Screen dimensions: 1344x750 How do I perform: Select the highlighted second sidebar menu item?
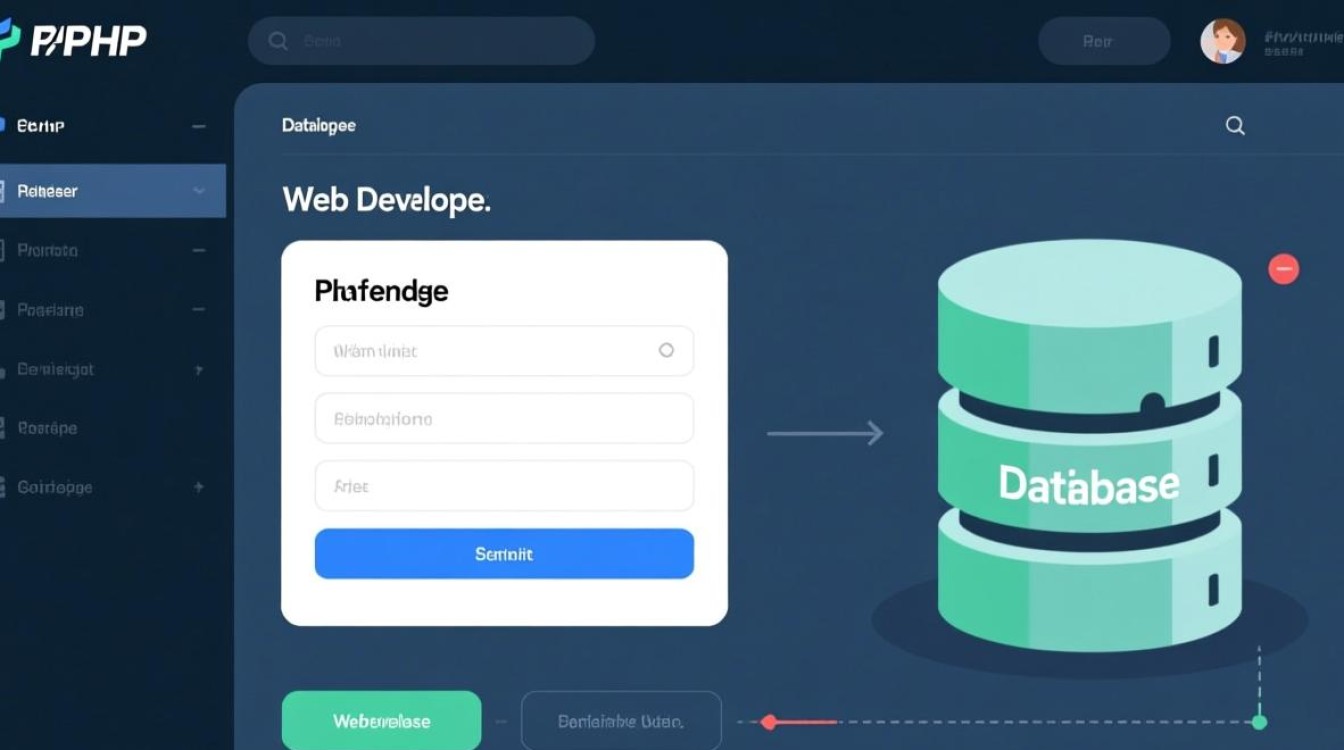[x=100, y=191]
